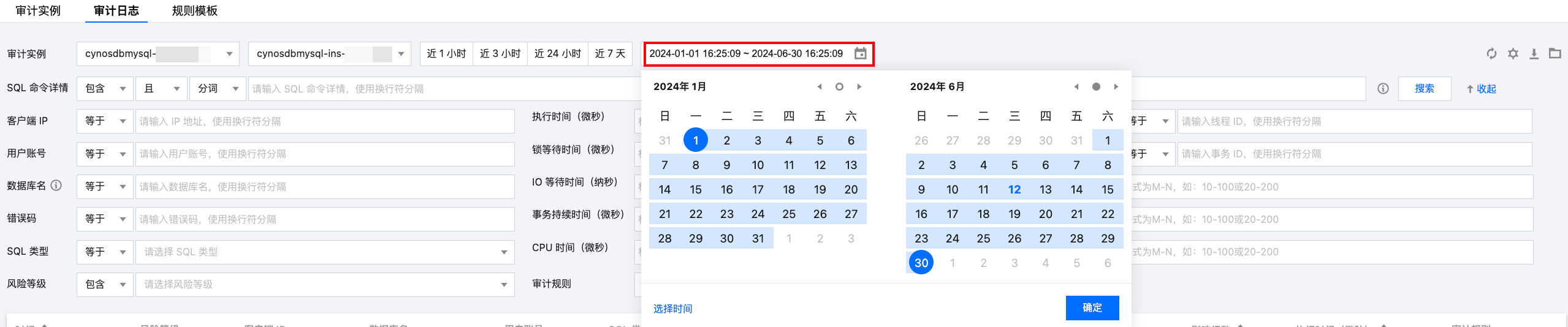
Task: Go to next month in June calendar
Action: (1116, 87)
